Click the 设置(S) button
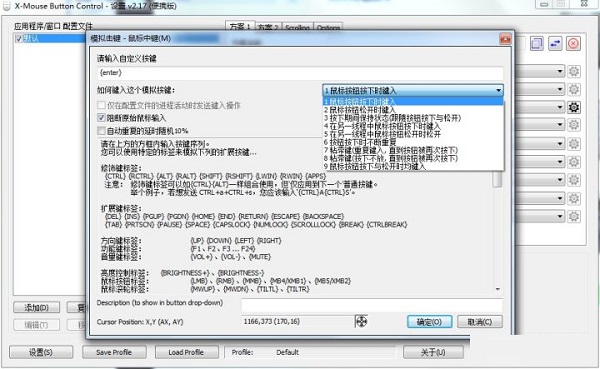The width and height of the screenshot is (600, 369). (x=41, y=352)
